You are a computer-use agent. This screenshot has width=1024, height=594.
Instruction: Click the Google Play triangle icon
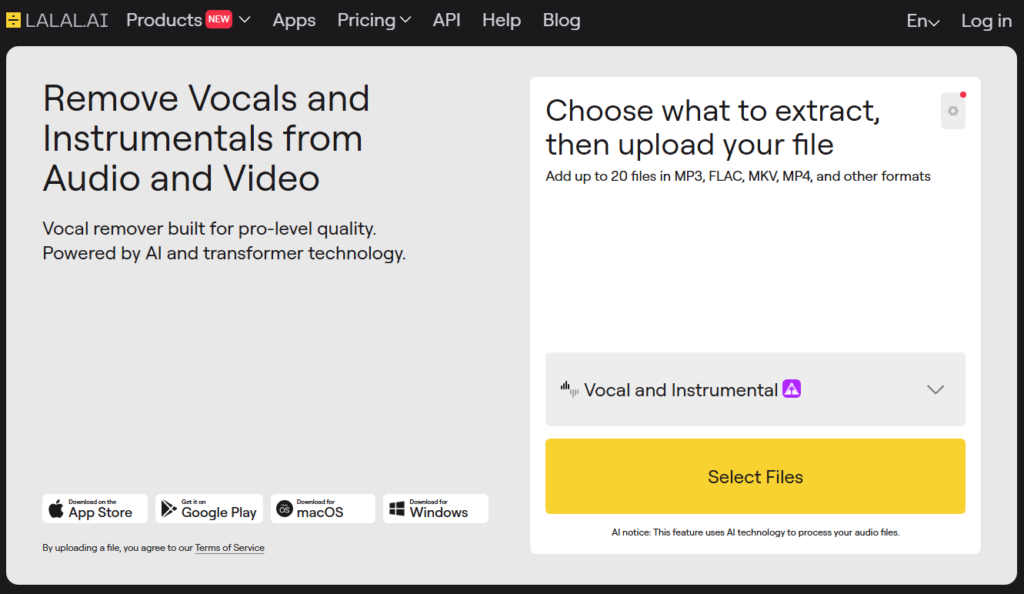[x=168, y=508]
